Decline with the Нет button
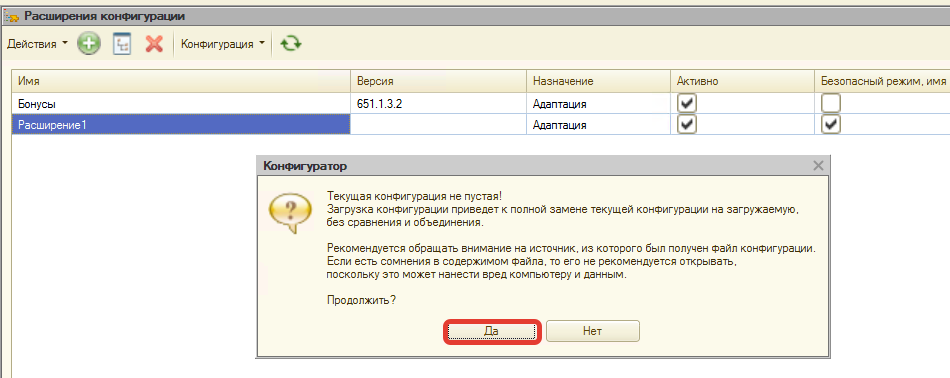Viewport: 950px width, 378px height. tap(593, 331)
